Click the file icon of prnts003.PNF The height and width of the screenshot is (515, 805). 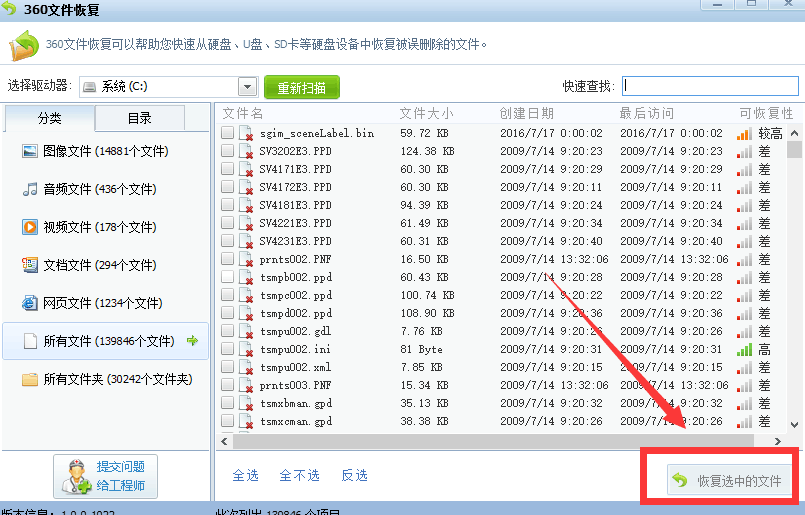pos(246,385)
